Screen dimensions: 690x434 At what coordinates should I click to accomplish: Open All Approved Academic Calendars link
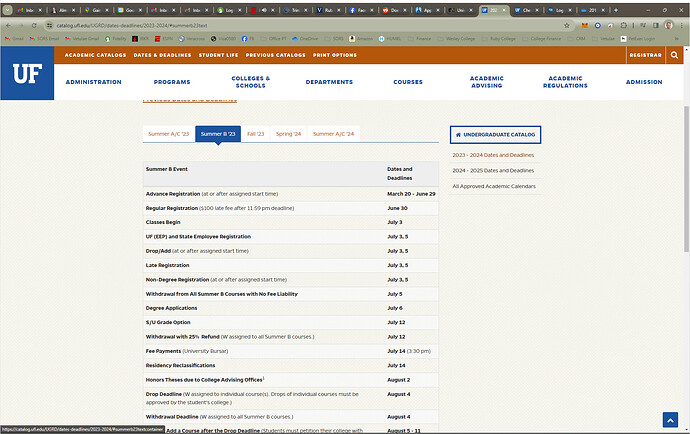pyautogui.click(x=494, y=186)
